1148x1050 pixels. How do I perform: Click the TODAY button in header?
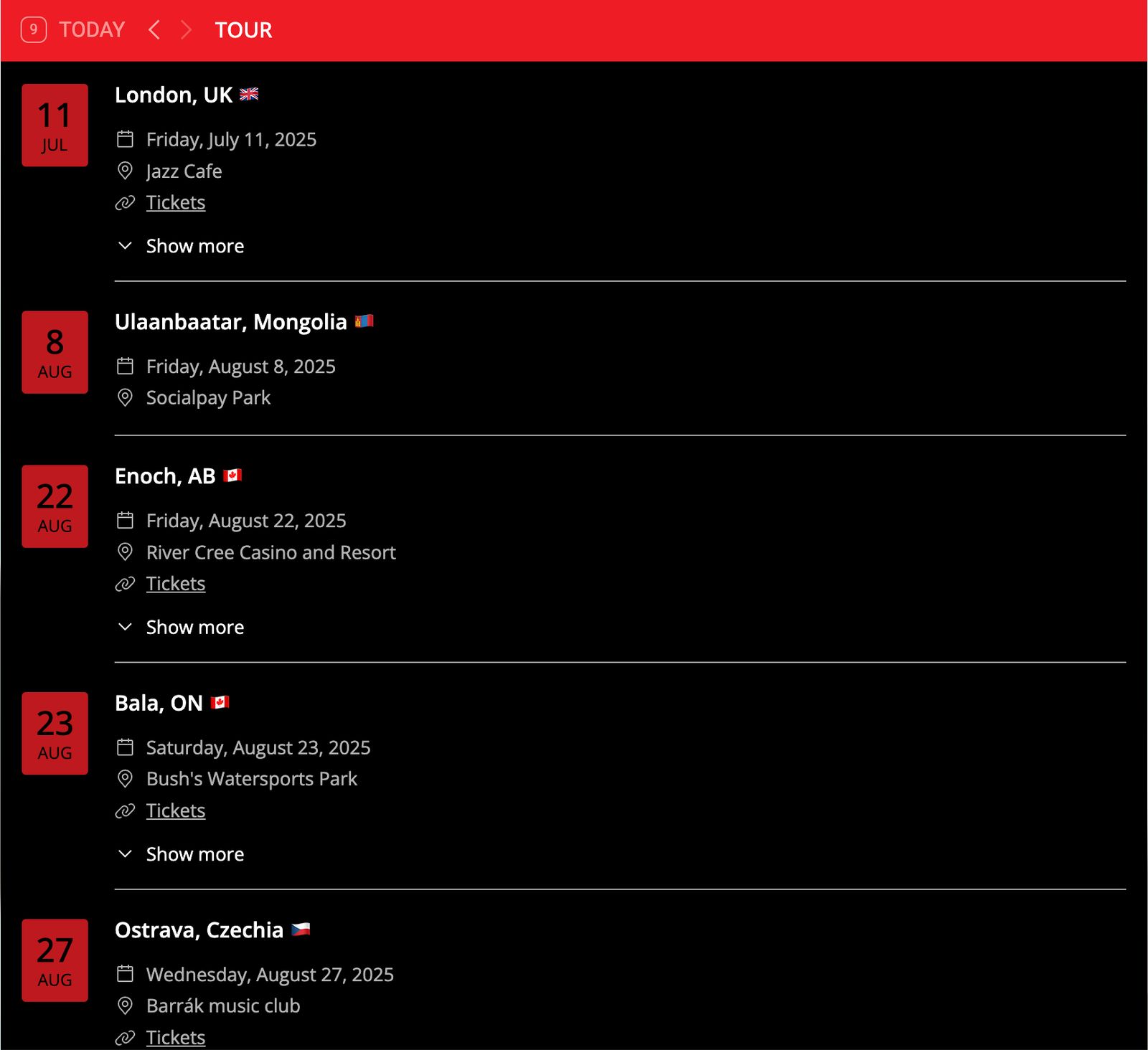pyautogui.click(x=92, y=30)
